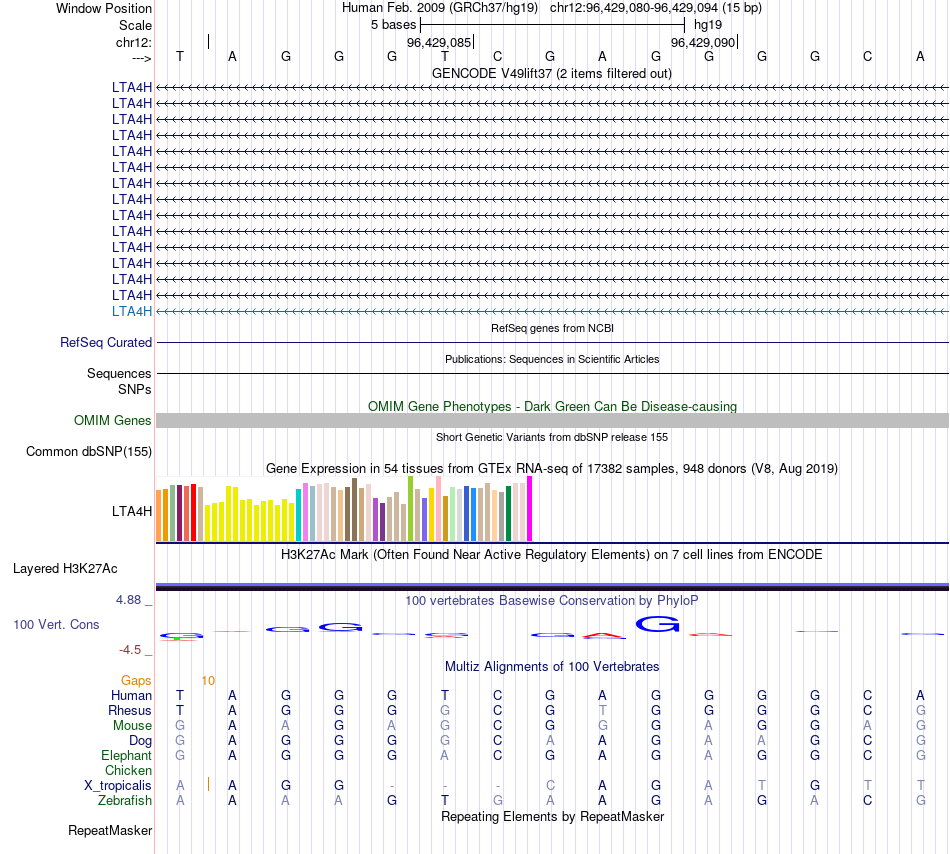
Task: Select the Dog alignment row label
Action: (x=141, y=741)
